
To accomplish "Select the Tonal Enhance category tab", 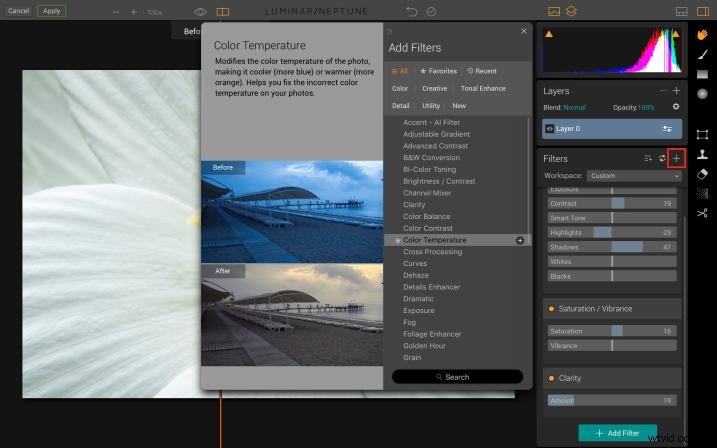I will click(483, 89).
